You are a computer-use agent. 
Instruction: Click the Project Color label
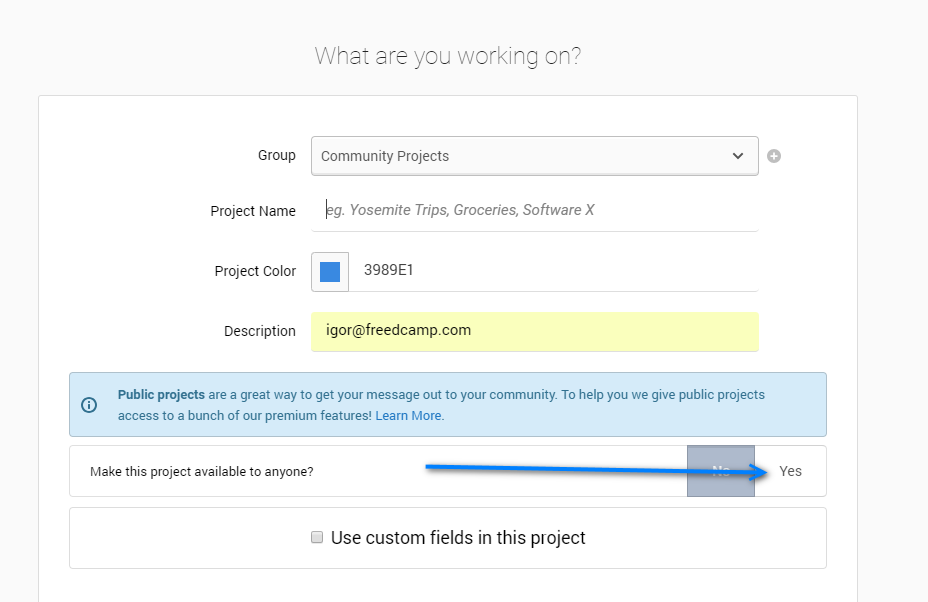(x=255, y=271)
